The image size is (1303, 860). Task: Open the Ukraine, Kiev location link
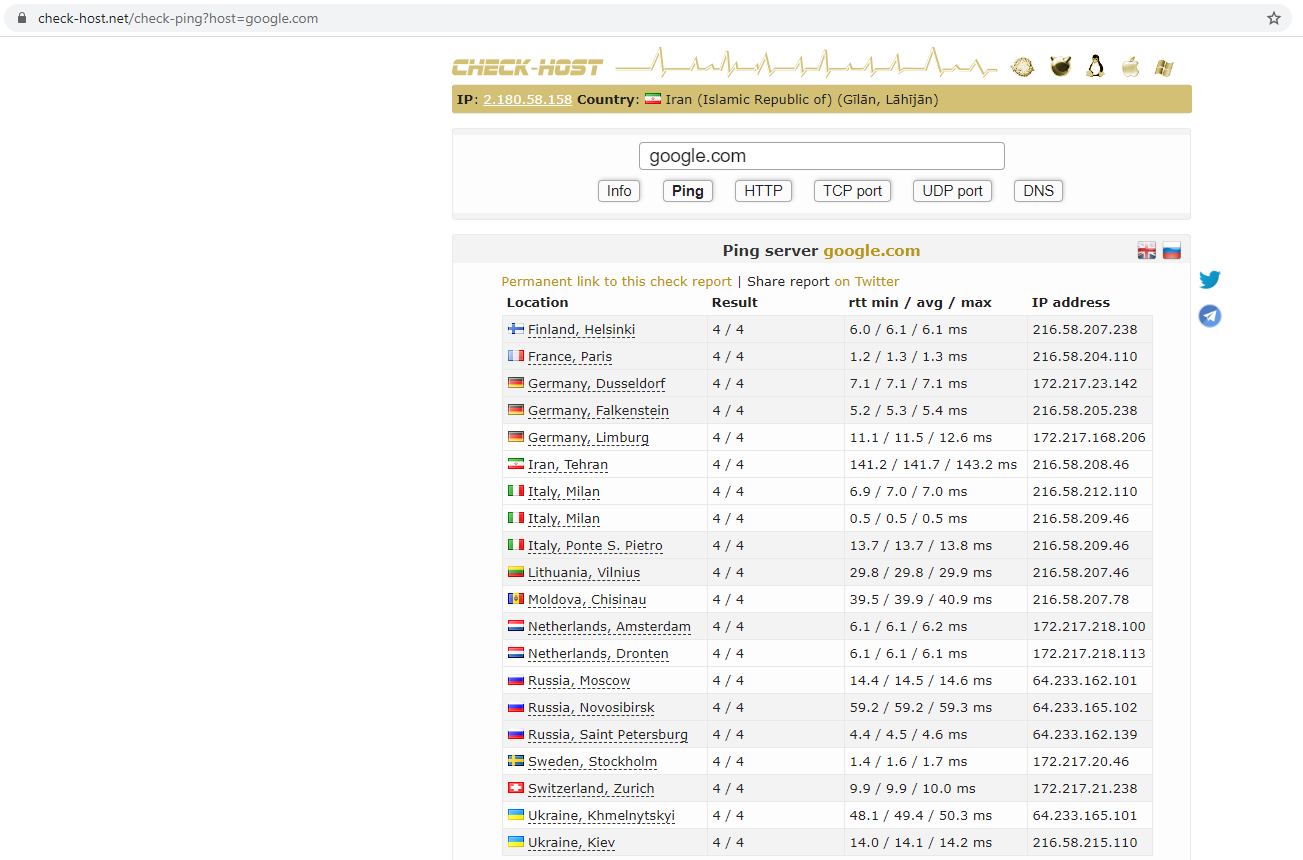coord(571,843)
